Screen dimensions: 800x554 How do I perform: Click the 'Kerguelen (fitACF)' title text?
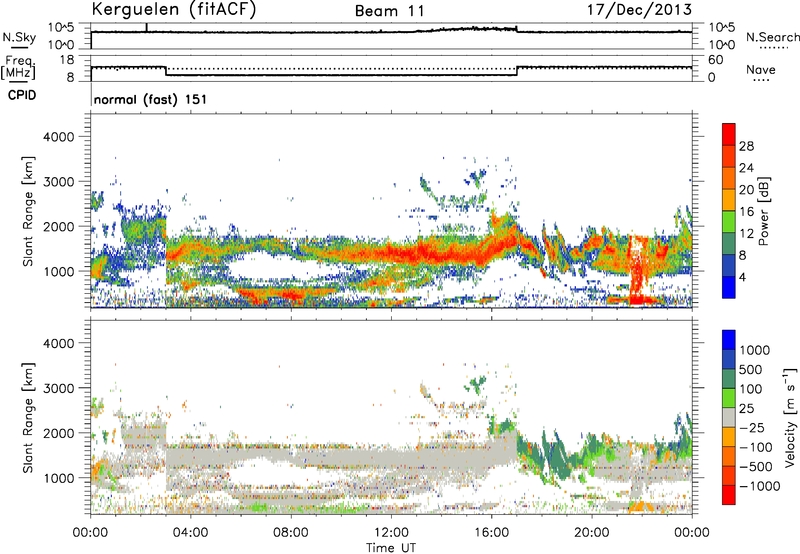[173, 10]
